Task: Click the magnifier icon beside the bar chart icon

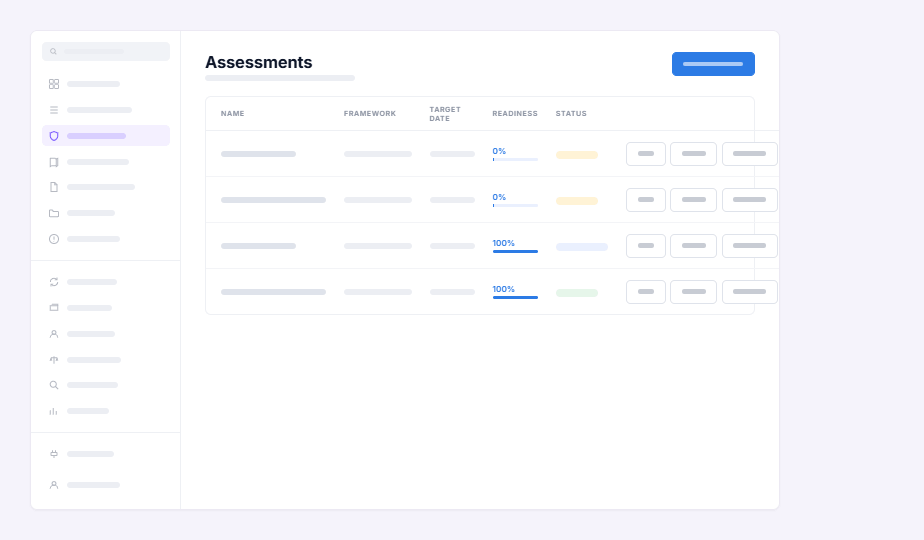Action: click(54, 385)
